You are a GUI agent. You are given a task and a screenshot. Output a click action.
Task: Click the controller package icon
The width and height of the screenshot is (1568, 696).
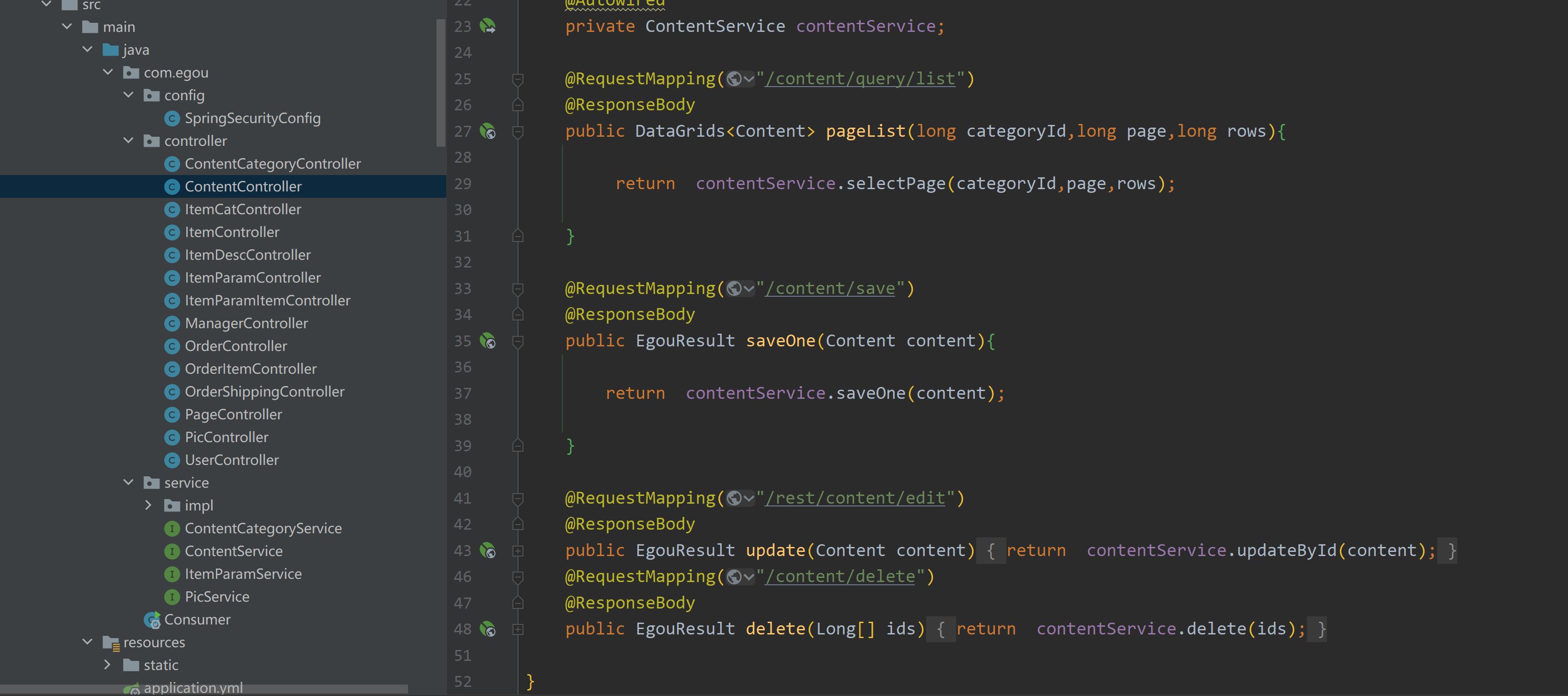(152, 141)
